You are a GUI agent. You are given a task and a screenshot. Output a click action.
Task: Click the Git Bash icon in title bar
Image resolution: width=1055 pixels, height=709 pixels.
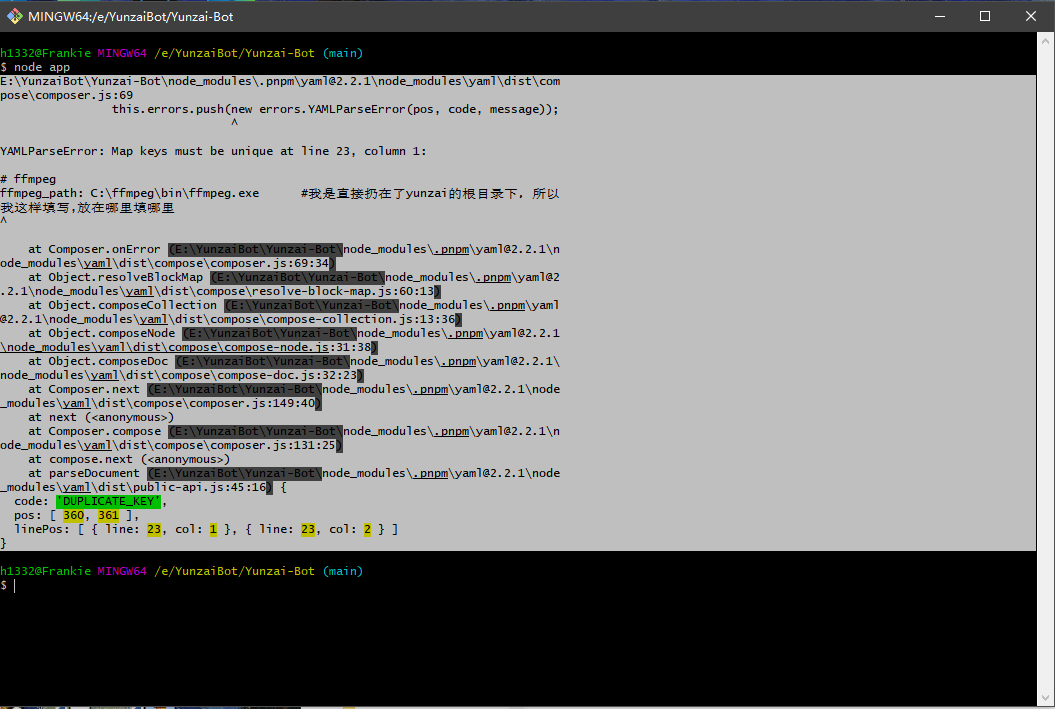pyautogui.click(x=15, y=17)
